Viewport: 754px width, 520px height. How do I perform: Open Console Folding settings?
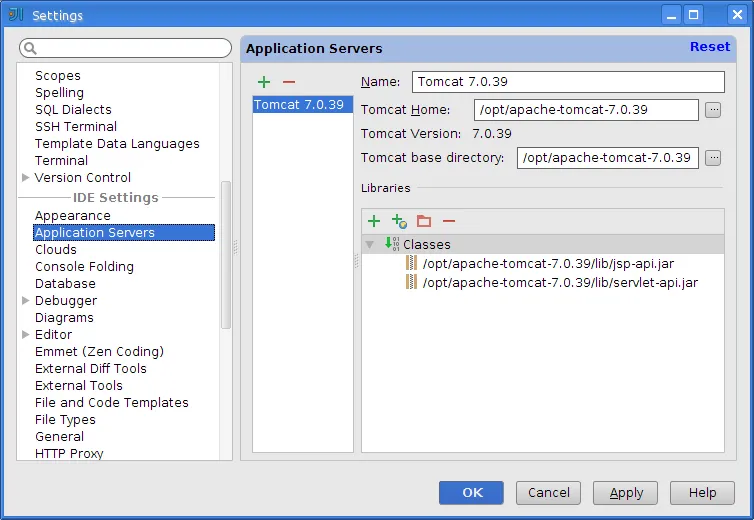click(84, 266)
